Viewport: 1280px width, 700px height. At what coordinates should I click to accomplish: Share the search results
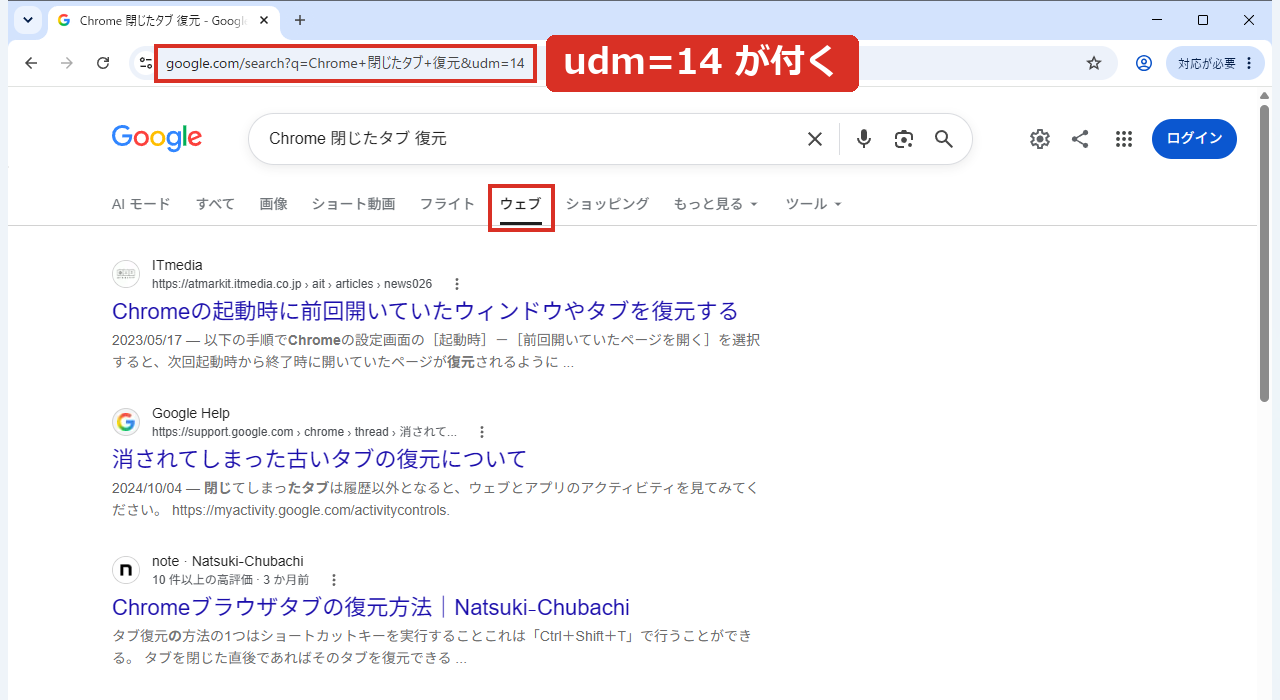point(1080,139)
